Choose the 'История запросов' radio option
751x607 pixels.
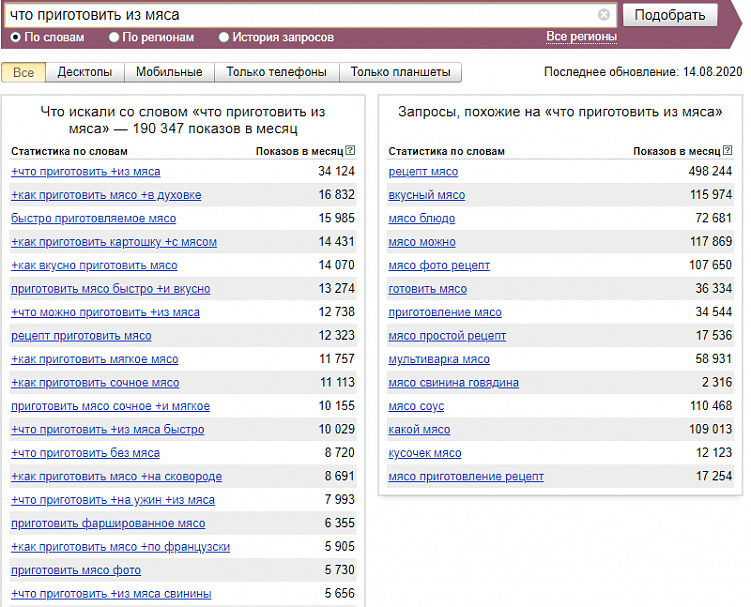click(x=224, y=38)
